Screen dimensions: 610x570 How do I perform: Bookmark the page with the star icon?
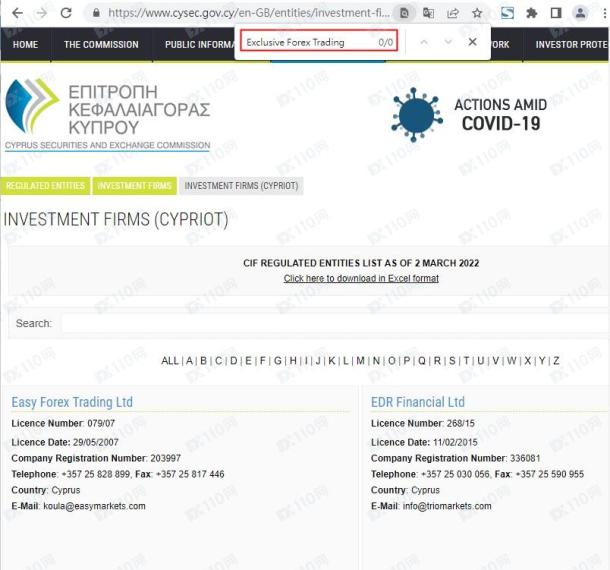[477, 13]
